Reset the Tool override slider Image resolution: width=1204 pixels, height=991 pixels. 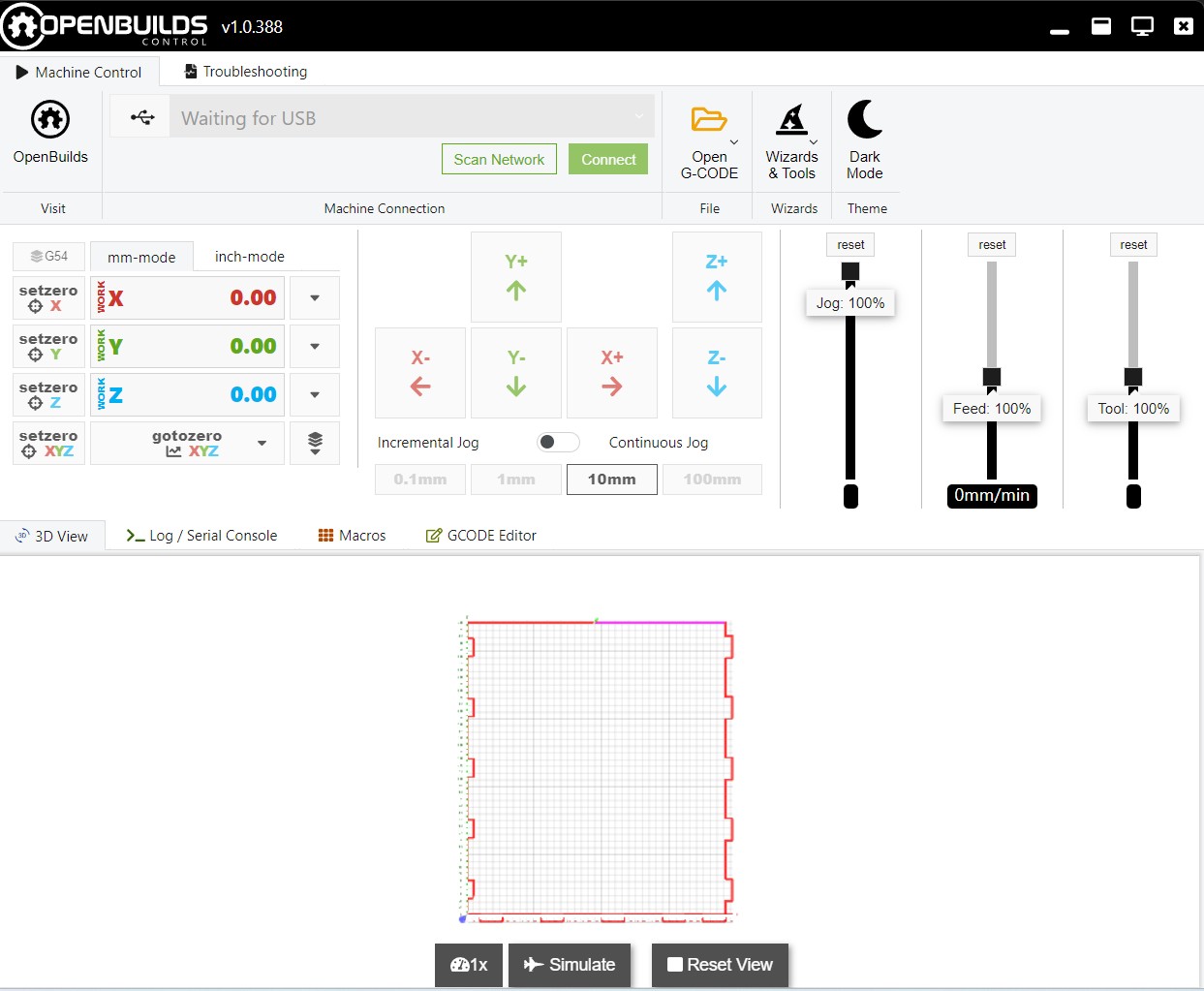[x=1133, y=245]
